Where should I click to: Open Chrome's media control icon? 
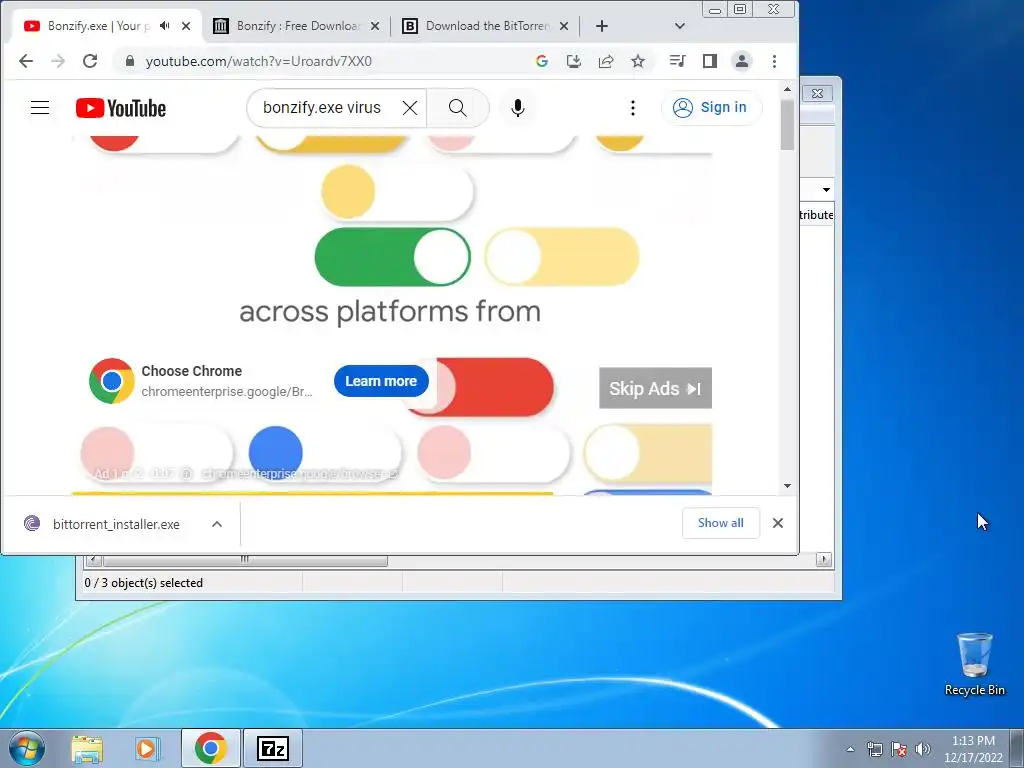point(677,61)
